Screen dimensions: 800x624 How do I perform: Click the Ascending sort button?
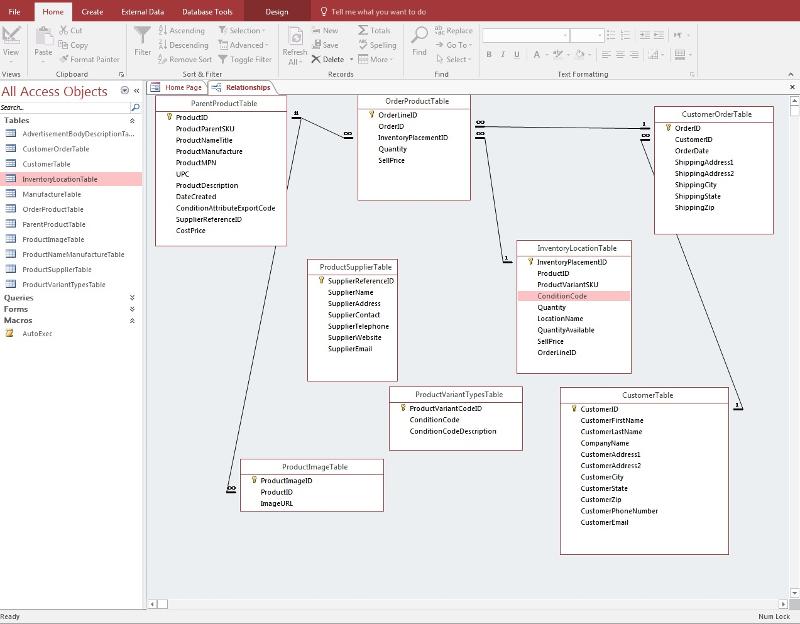pos(181,31)
